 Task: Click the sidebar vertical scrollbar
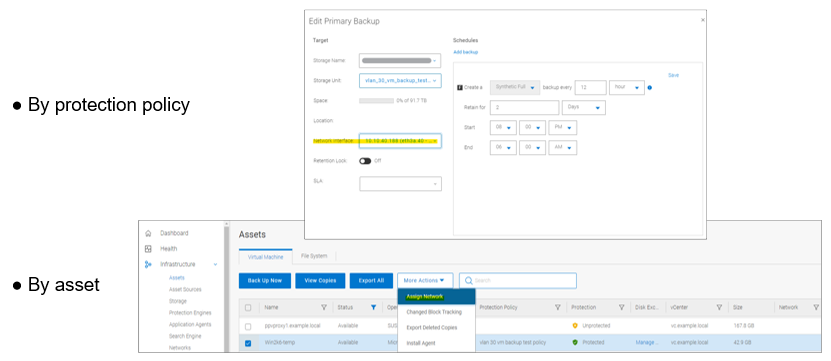(x=227, y=286)
